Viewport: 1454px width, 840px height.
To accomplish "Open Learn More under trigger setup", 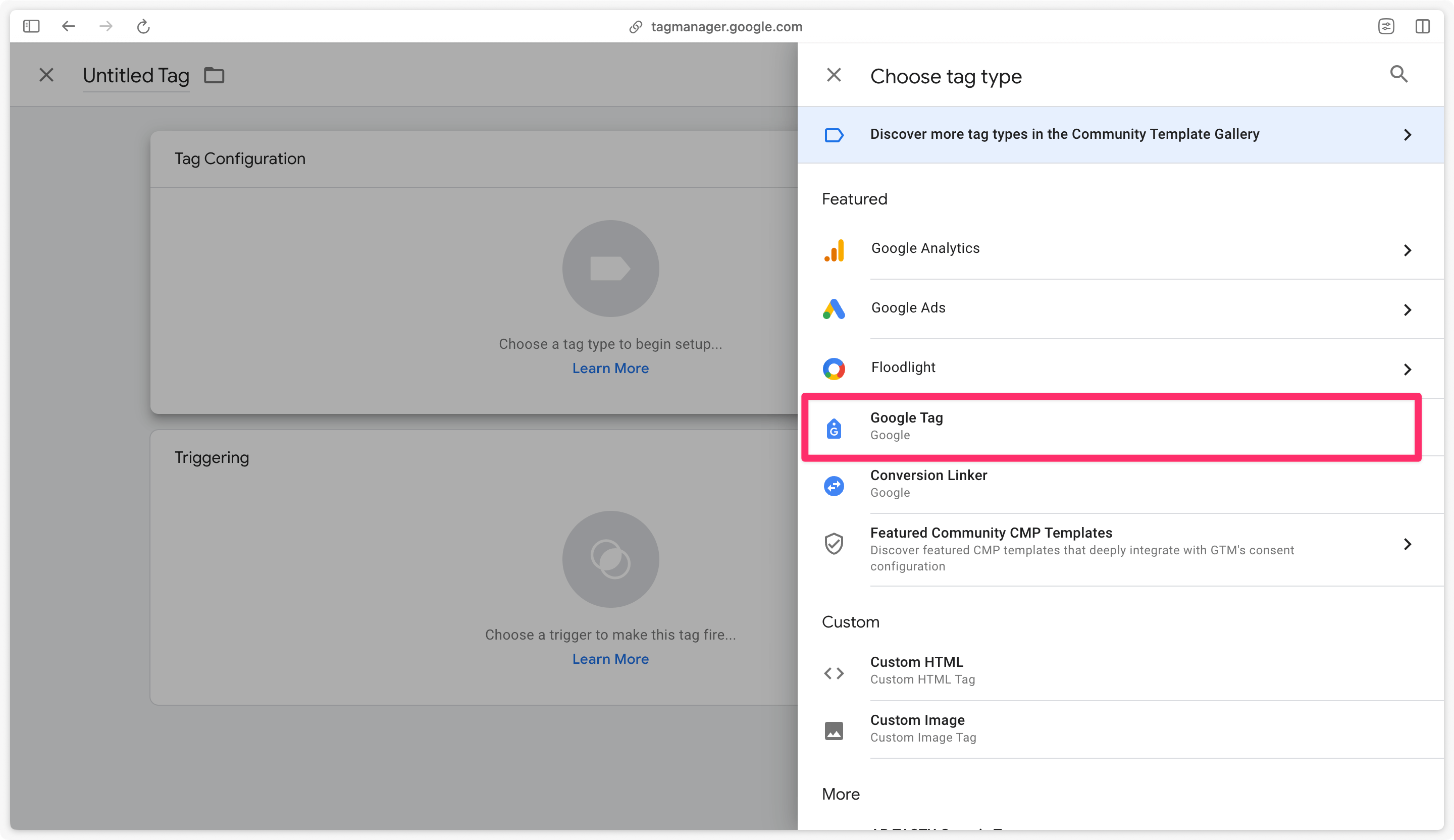I will pos(610,659).
